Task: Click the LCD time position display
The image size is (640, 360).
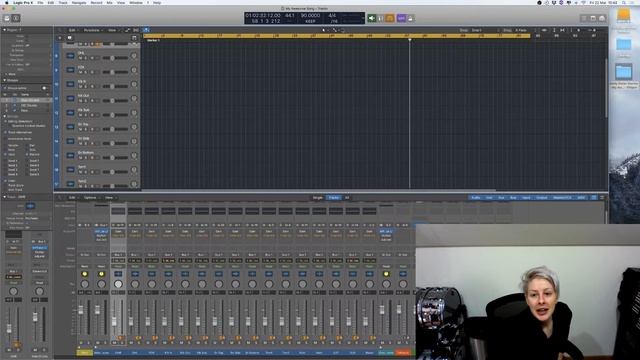Action: (x=263, y=18)
